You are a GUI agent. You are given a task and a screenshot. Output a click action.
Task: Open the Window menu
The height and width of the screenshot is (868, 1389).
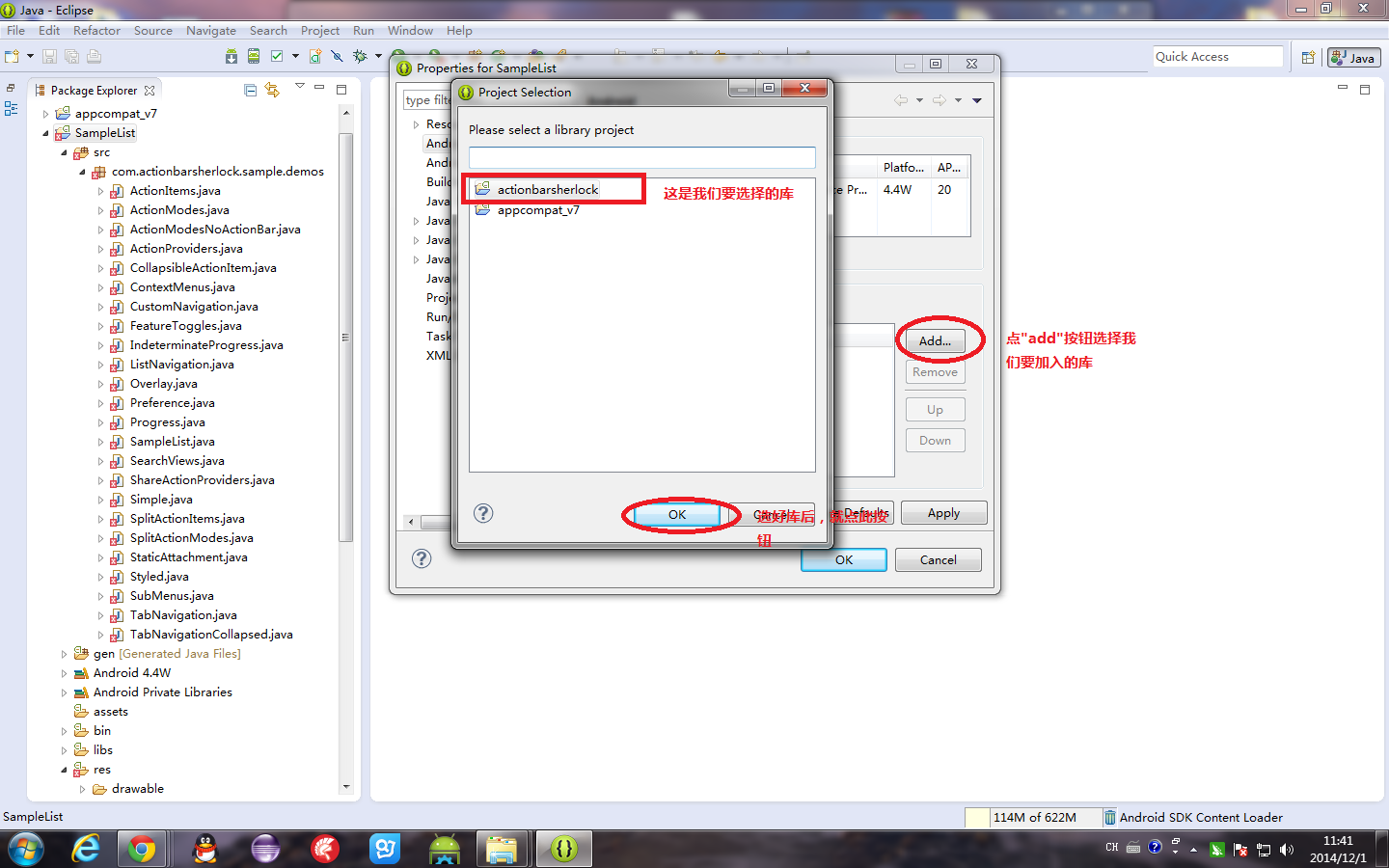point(410,30)
